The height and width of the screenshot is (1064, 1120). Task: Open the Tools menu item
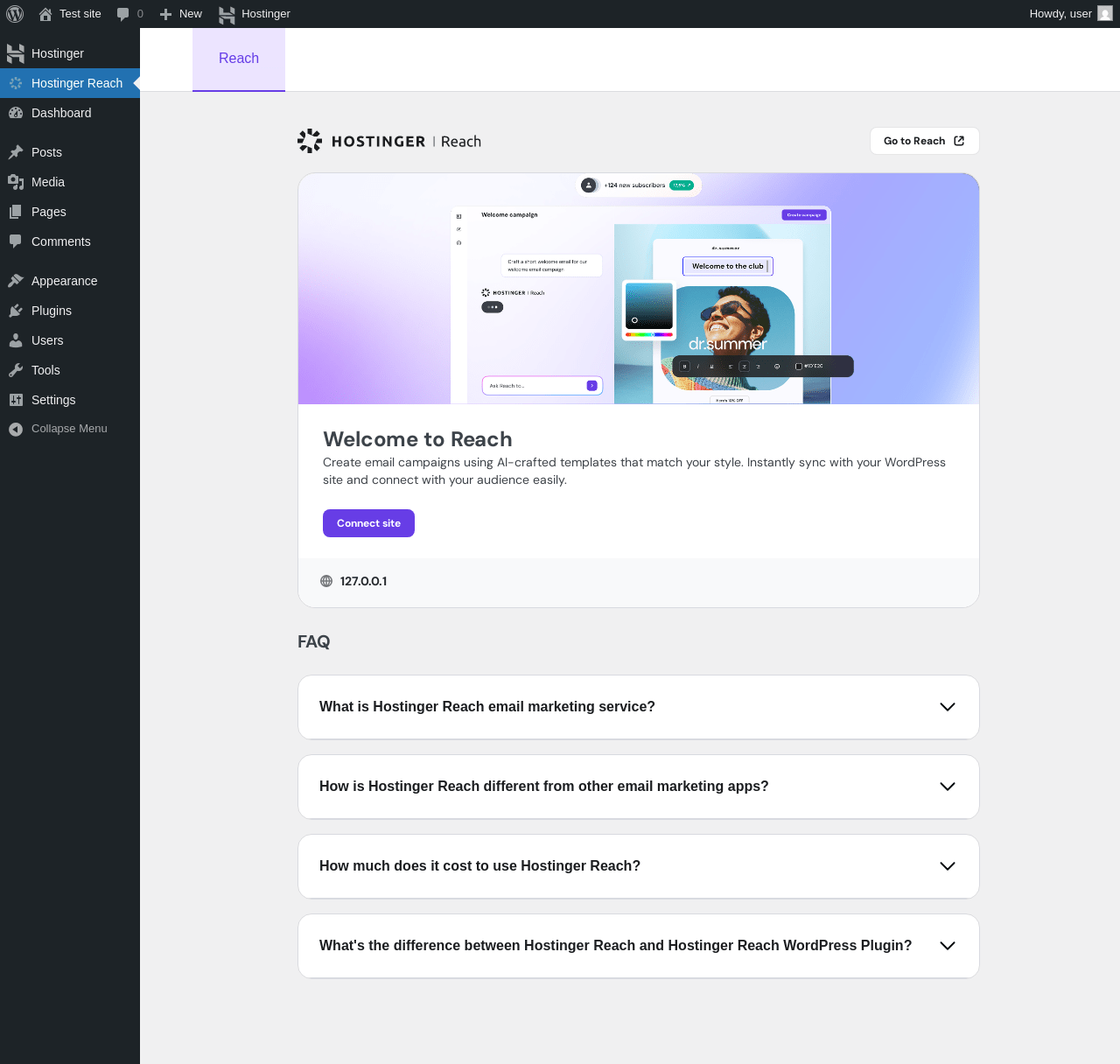coord(70,370)
